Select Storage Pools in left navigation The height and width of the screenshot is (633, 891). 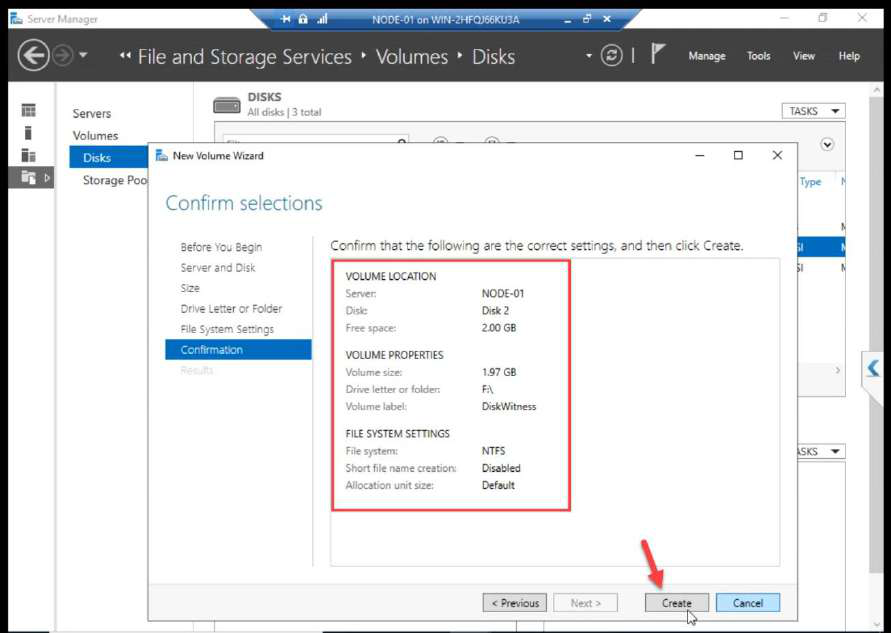tap(115, 180)
